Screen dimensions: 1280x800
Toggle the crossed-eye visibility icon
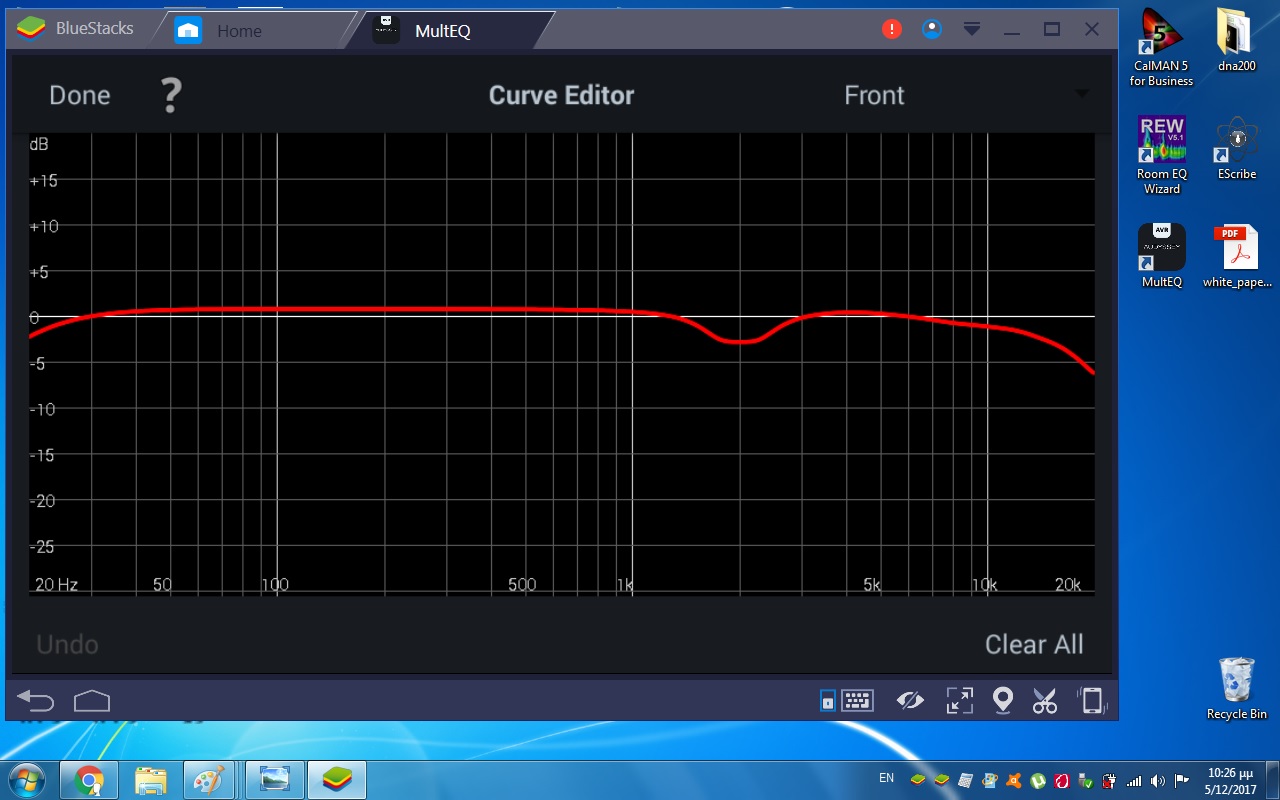pyautogui.click(x=910, y=701)
